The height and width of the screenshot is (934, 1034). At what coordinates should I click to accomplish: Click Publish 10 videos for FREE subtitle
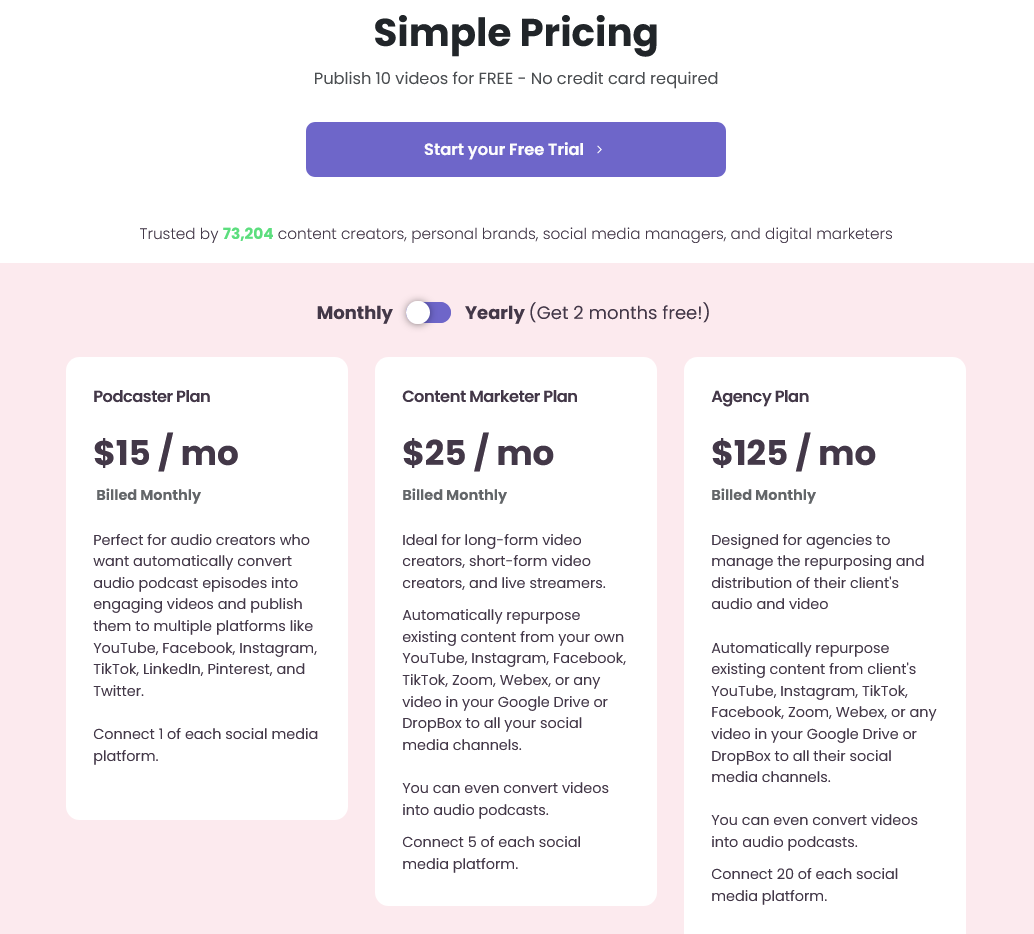coord(516,78)
